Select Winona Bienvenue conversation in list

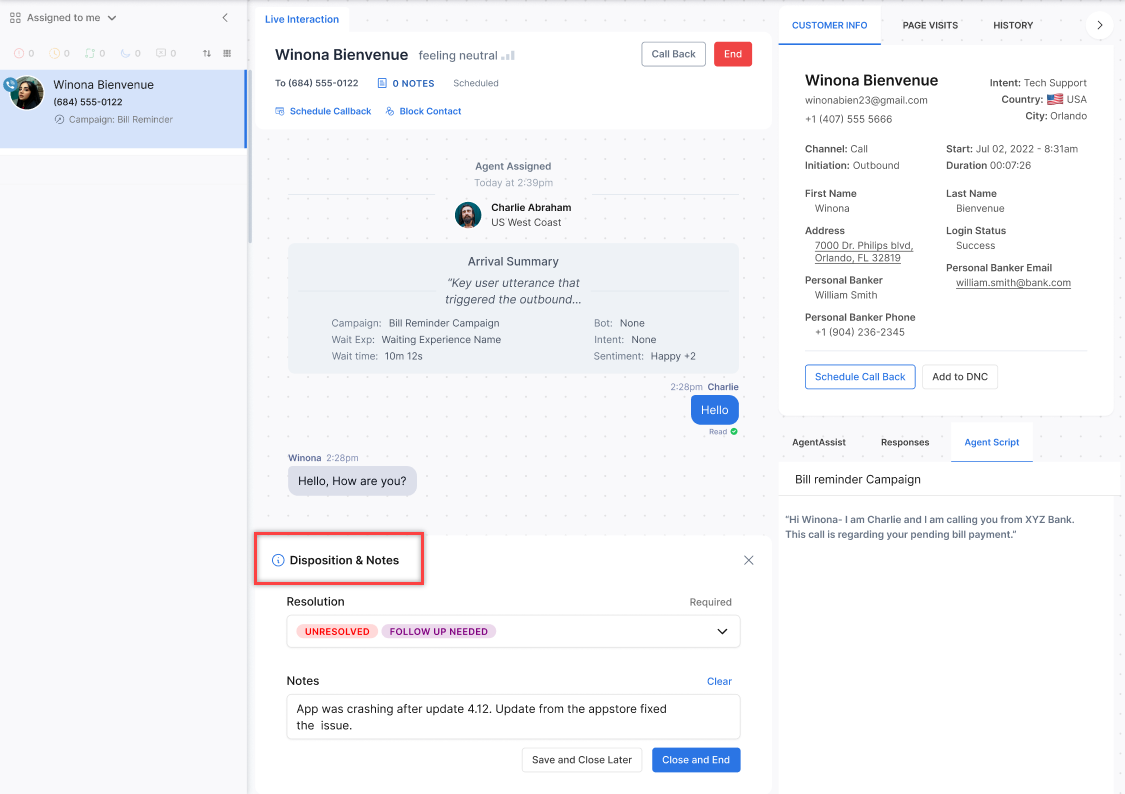122,100
